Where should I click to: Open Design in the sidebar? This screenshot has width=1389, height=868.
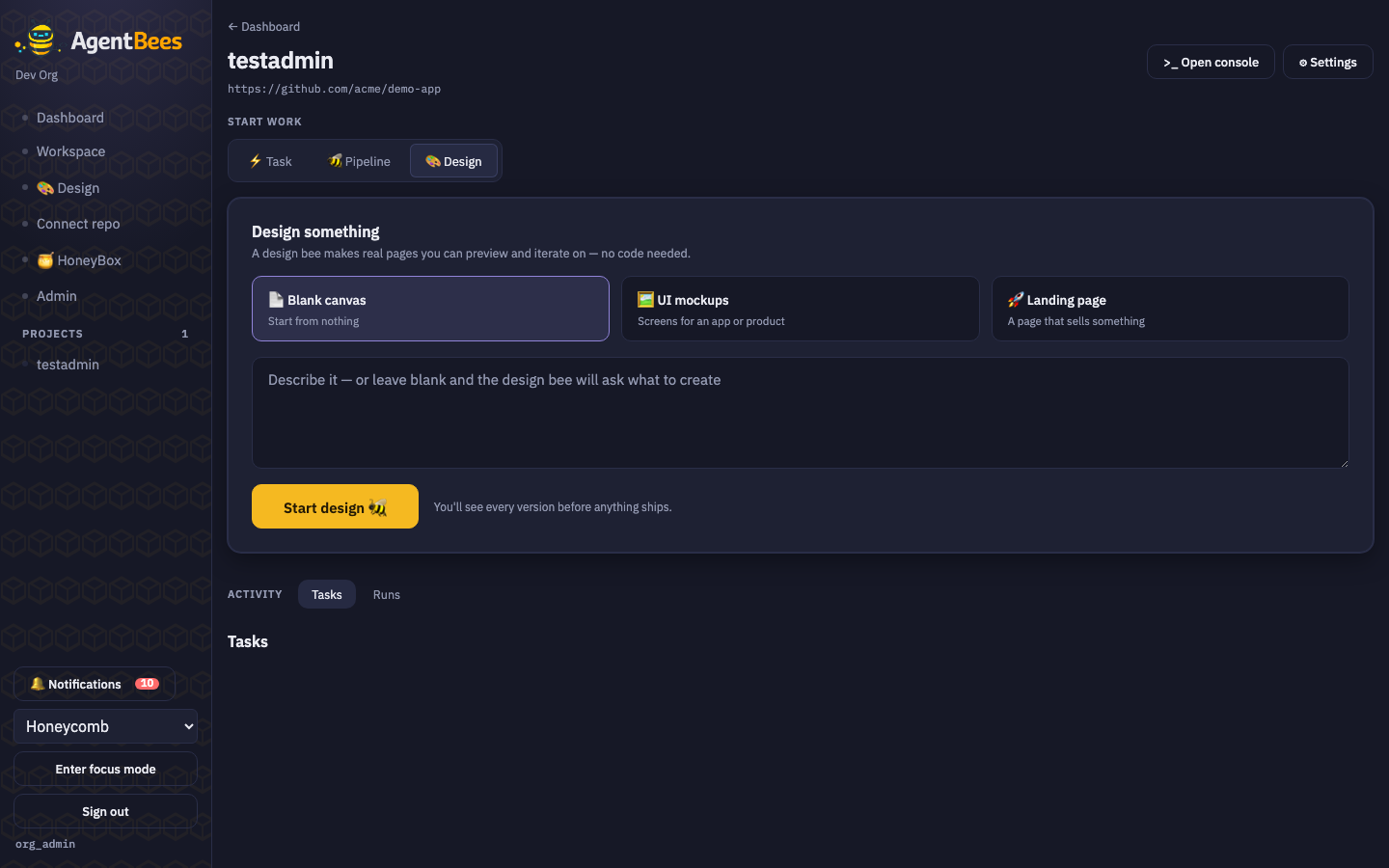pyautogui.click(x=68, y=188)
